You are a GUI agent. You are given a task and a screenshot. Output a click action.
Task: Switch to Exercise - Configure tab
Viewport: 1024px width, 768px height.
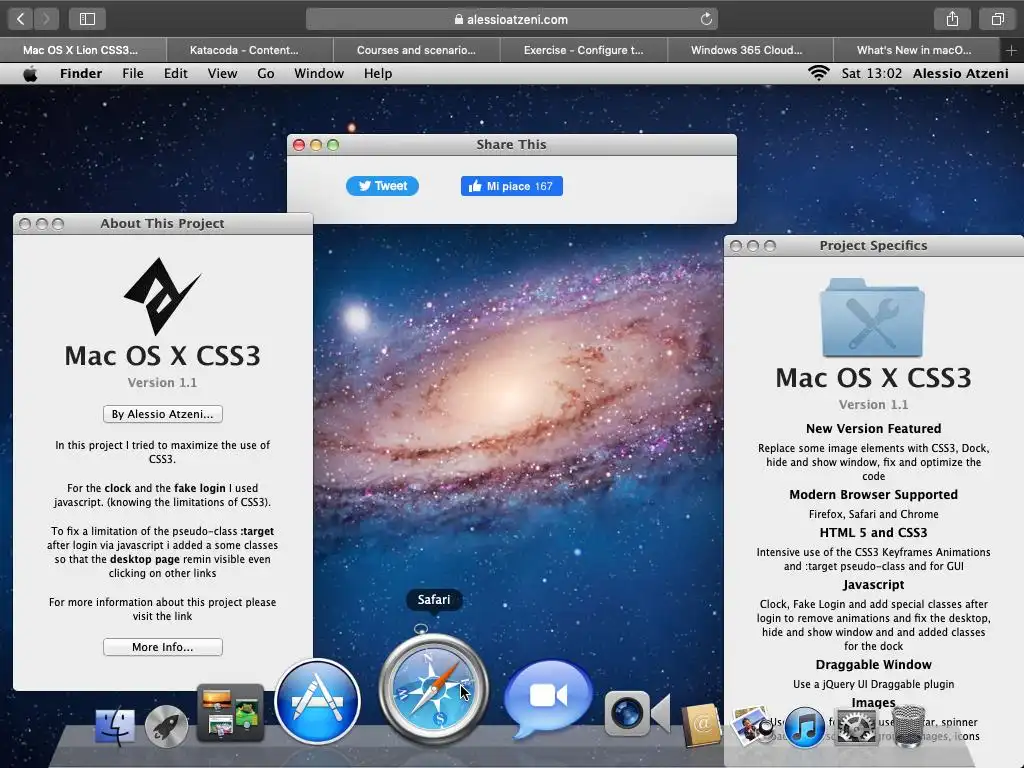(x=584, y=50)
